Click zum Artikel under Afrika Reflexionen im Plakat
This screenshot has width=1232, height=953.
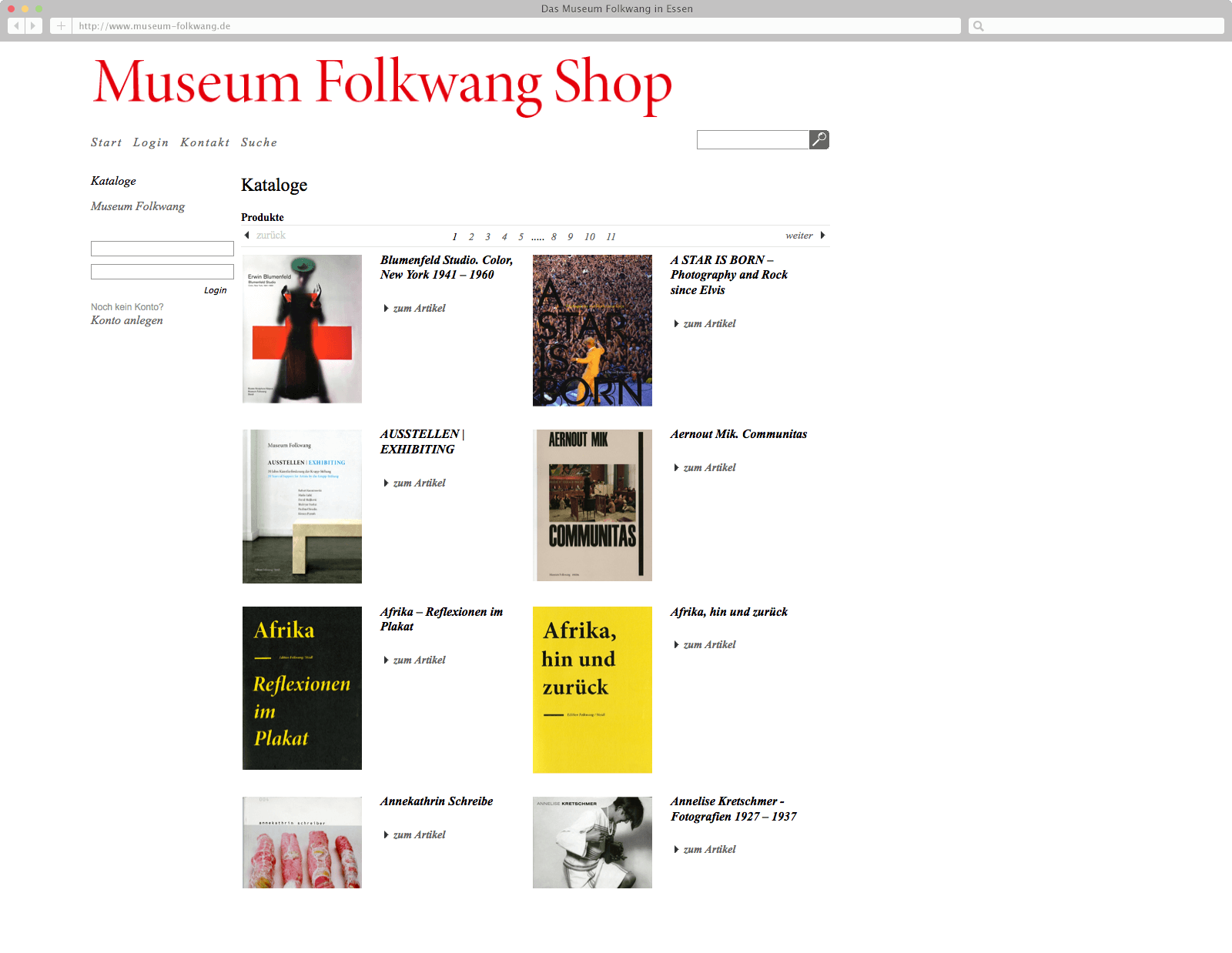[420, 660]
